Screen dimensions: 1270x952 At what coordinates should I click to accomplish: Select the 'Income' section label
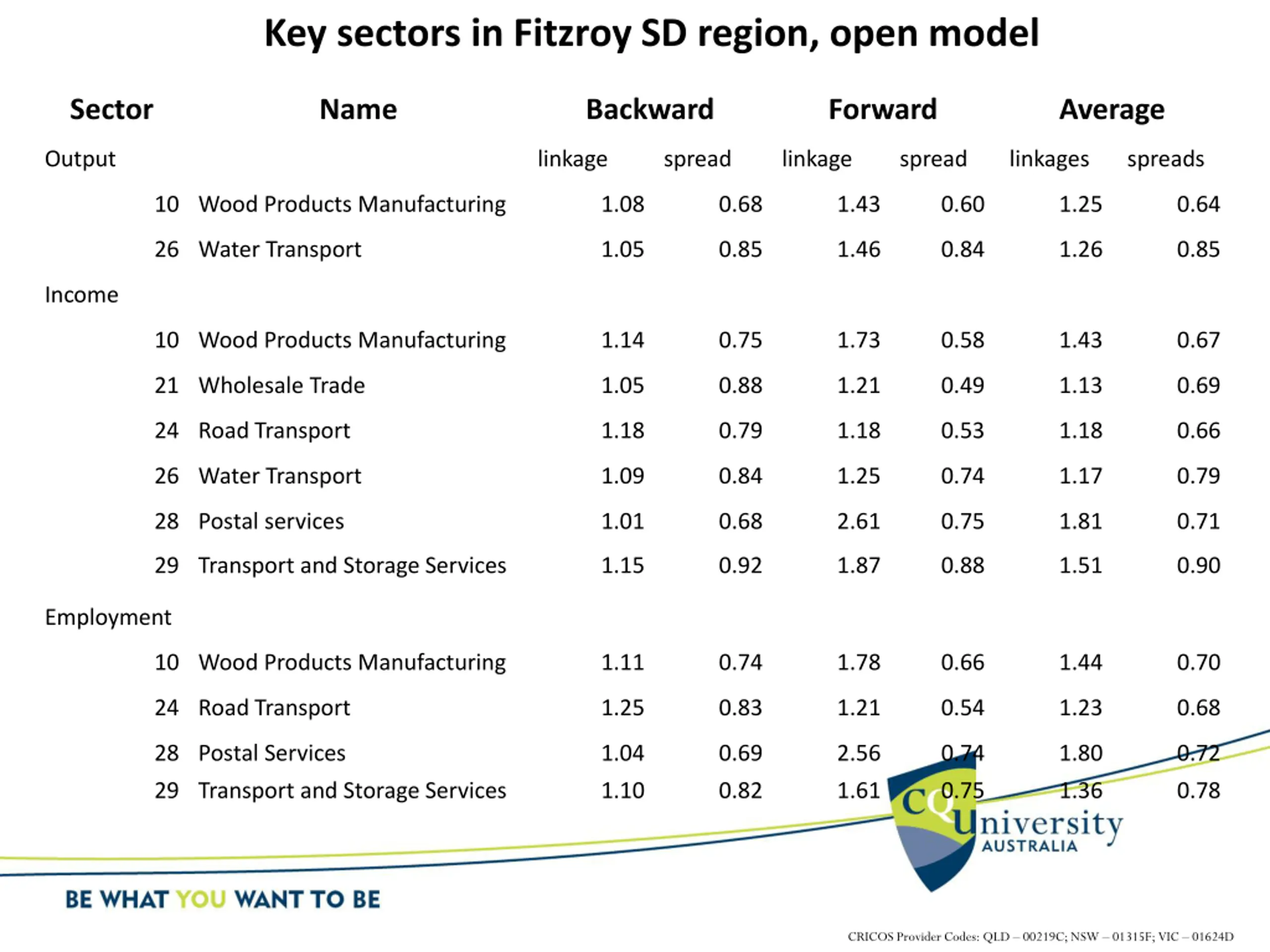[x=81, y=295]
